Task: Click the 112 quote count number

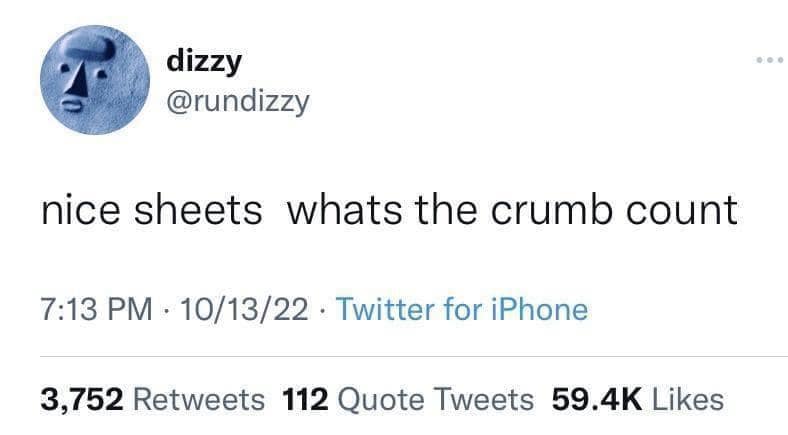Action: [308, 400]
